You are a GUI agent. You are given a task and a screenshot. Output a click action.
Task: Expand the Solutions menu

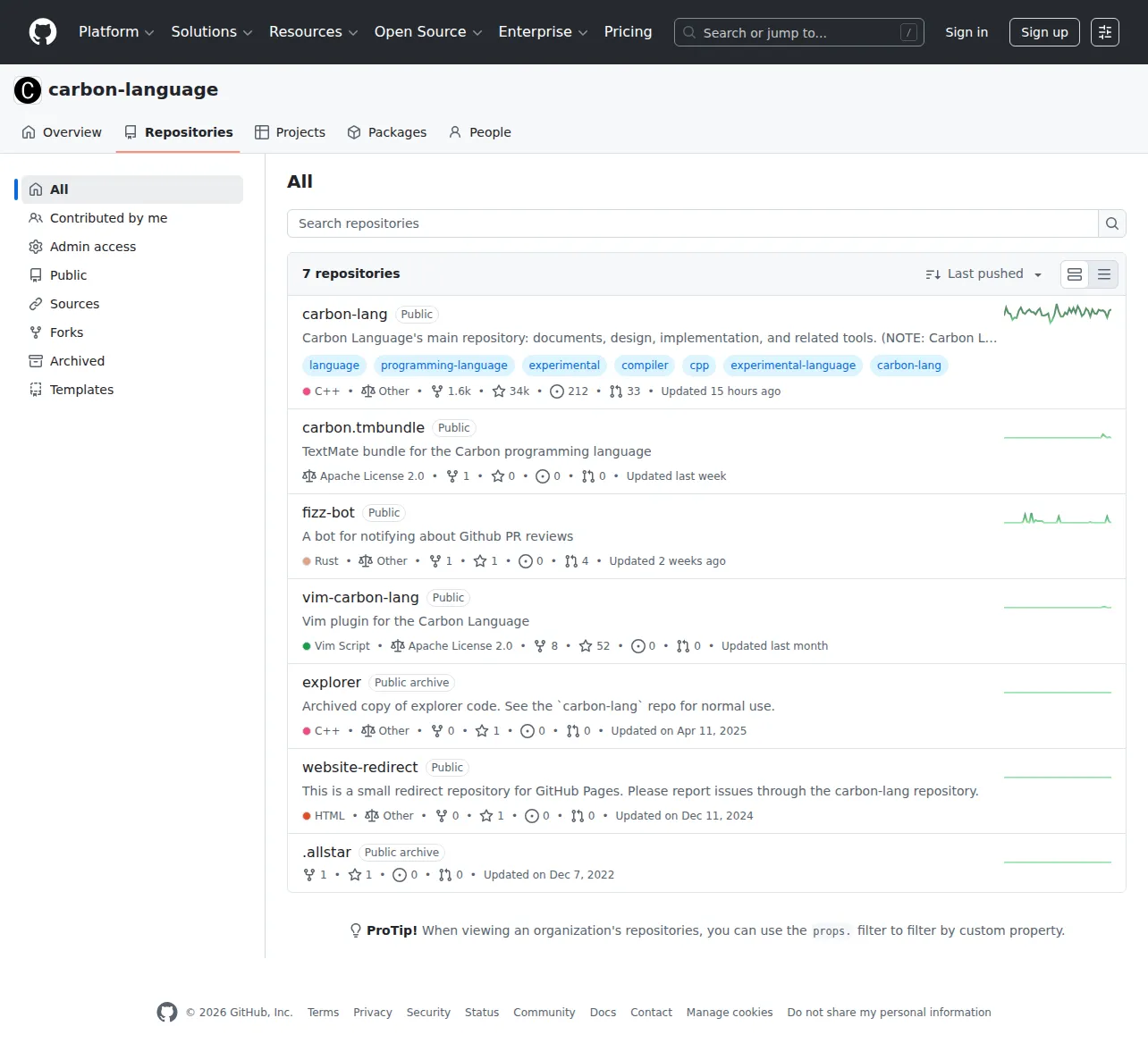[x=212, y=32]
